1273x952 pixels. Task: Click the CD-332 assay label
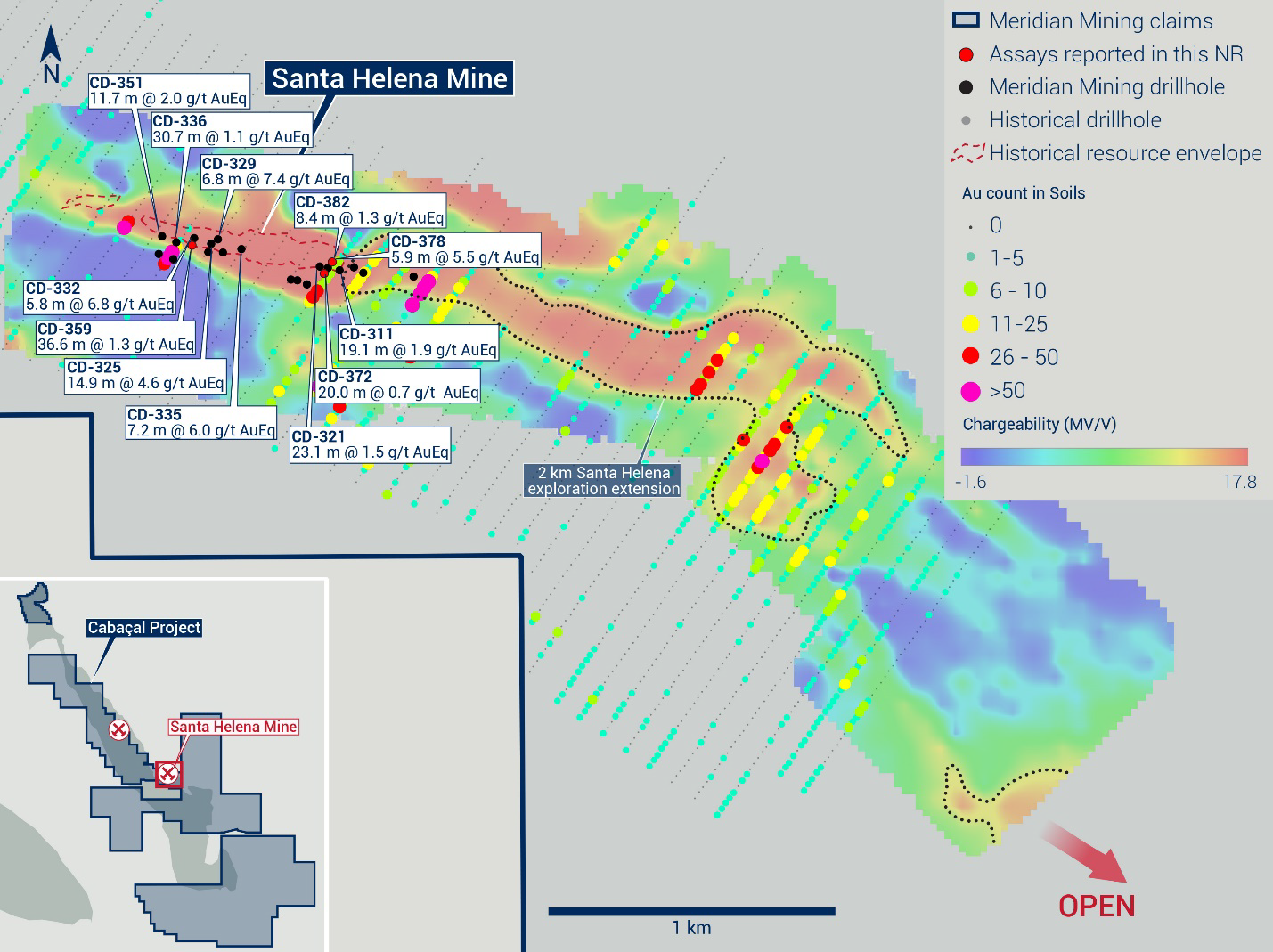point(101,297)
